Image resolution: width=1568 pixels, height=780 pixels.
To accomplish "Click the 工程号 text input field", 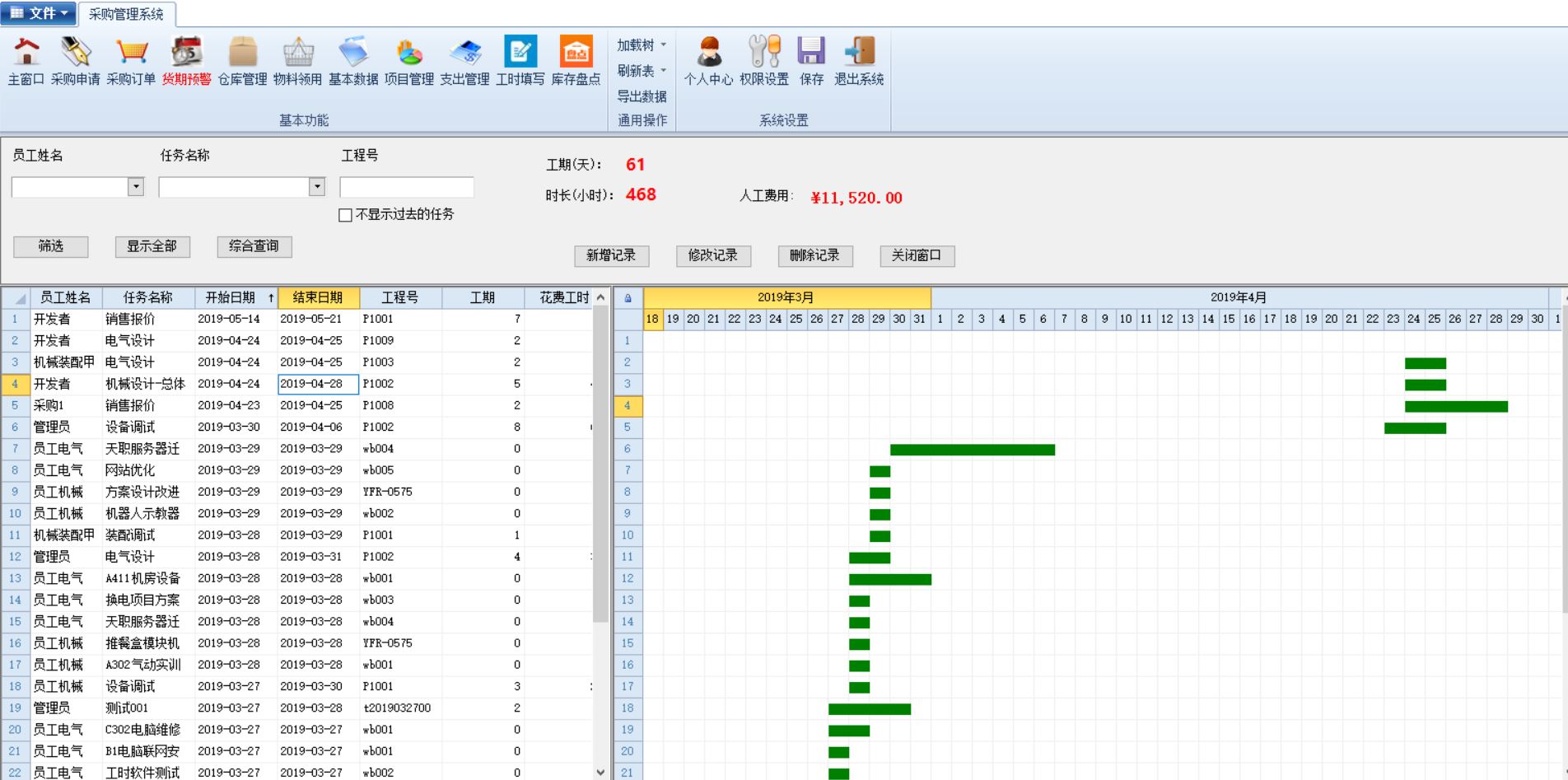I will pyautogui.click(x=407, y=187).
